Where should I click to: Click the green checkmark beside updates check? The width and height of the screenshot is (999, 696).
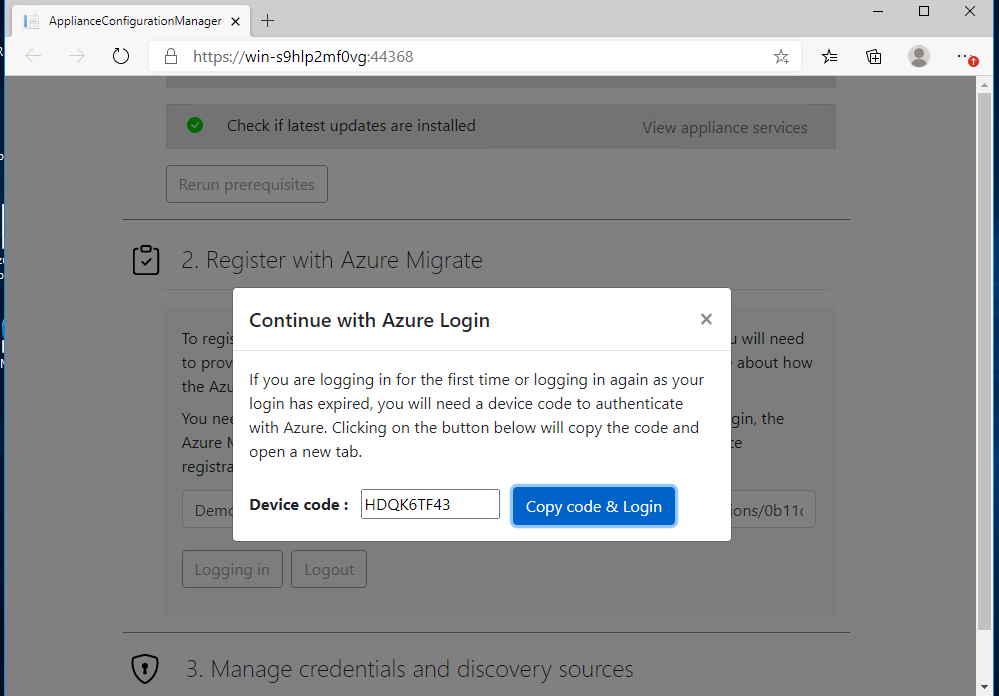(x=195, y=125)
